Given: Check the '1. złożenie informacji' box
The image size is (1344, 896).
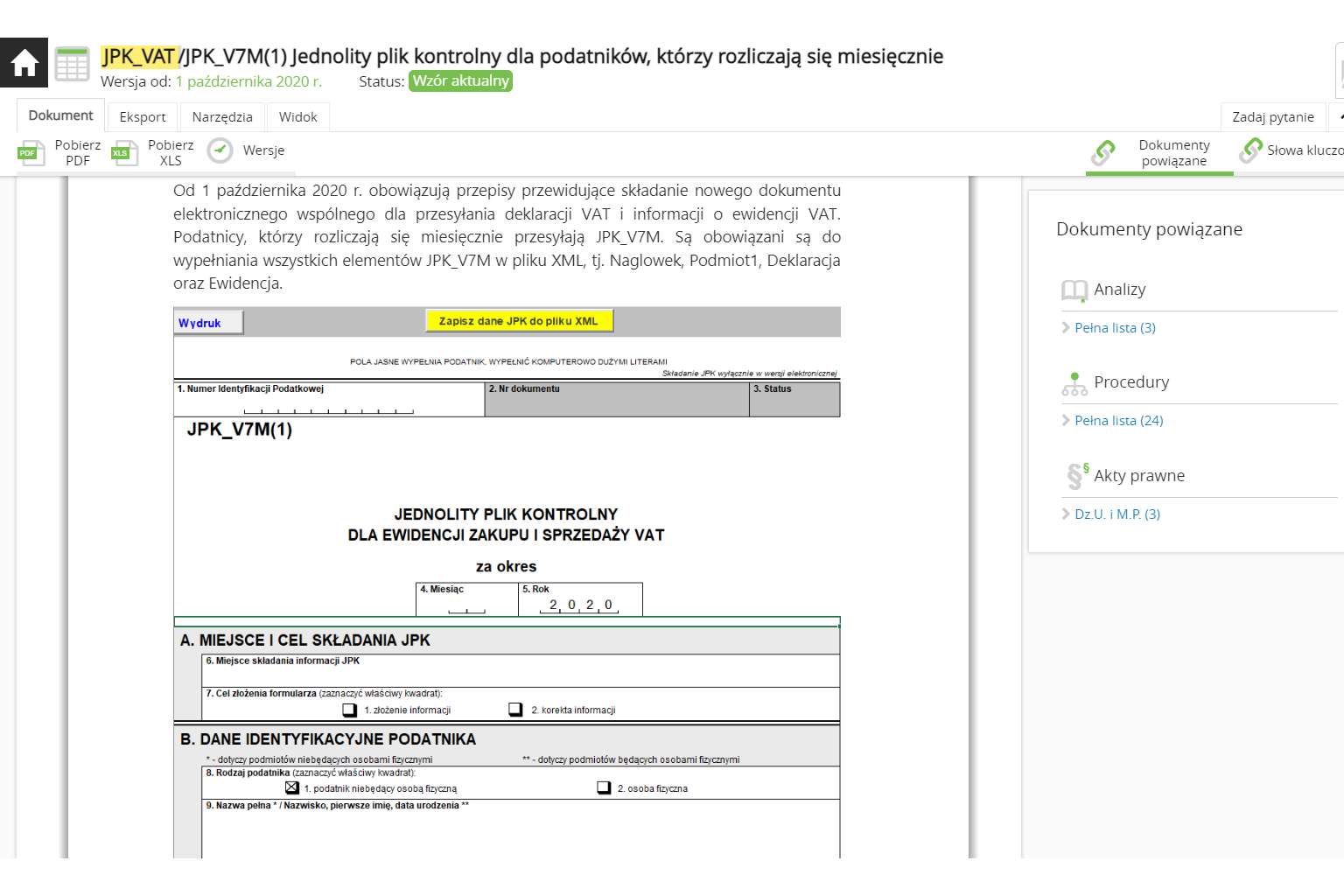Looking at the screenshot, I should [x=350, y=710].
